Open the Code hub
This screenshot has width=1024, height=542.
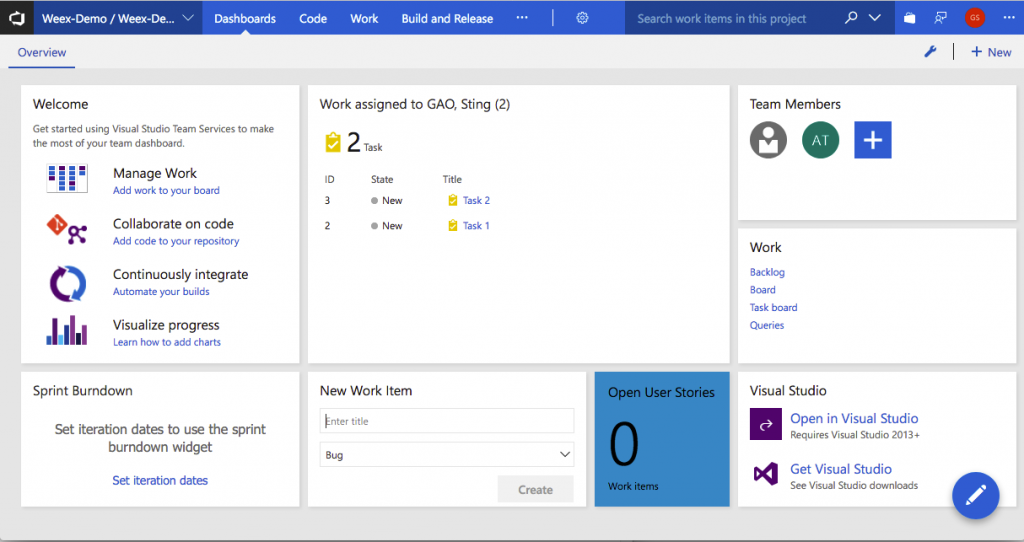click(313, 18)
